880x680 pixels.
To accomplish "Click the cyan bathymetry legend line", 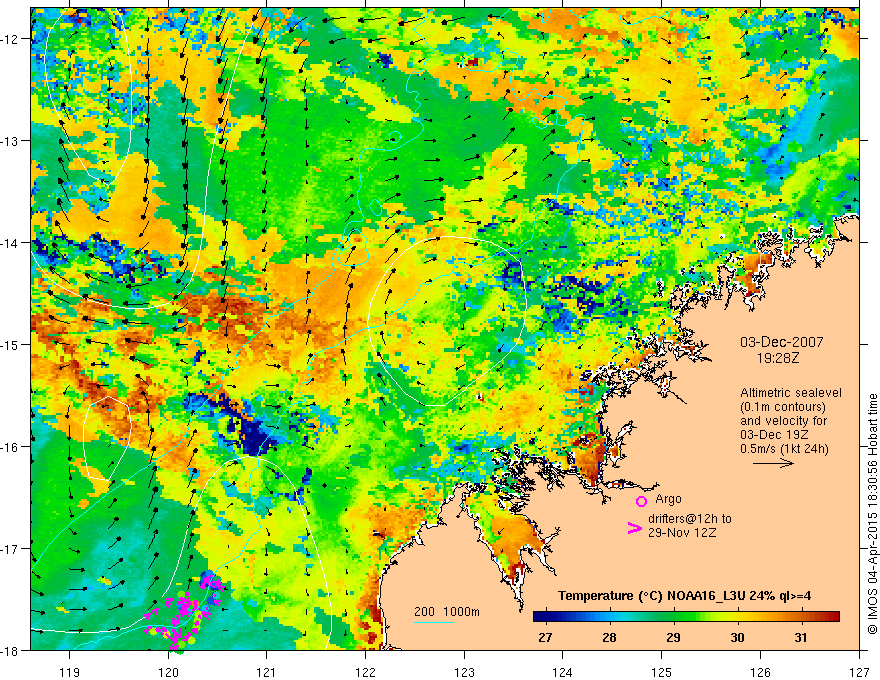I will (434, 622).
